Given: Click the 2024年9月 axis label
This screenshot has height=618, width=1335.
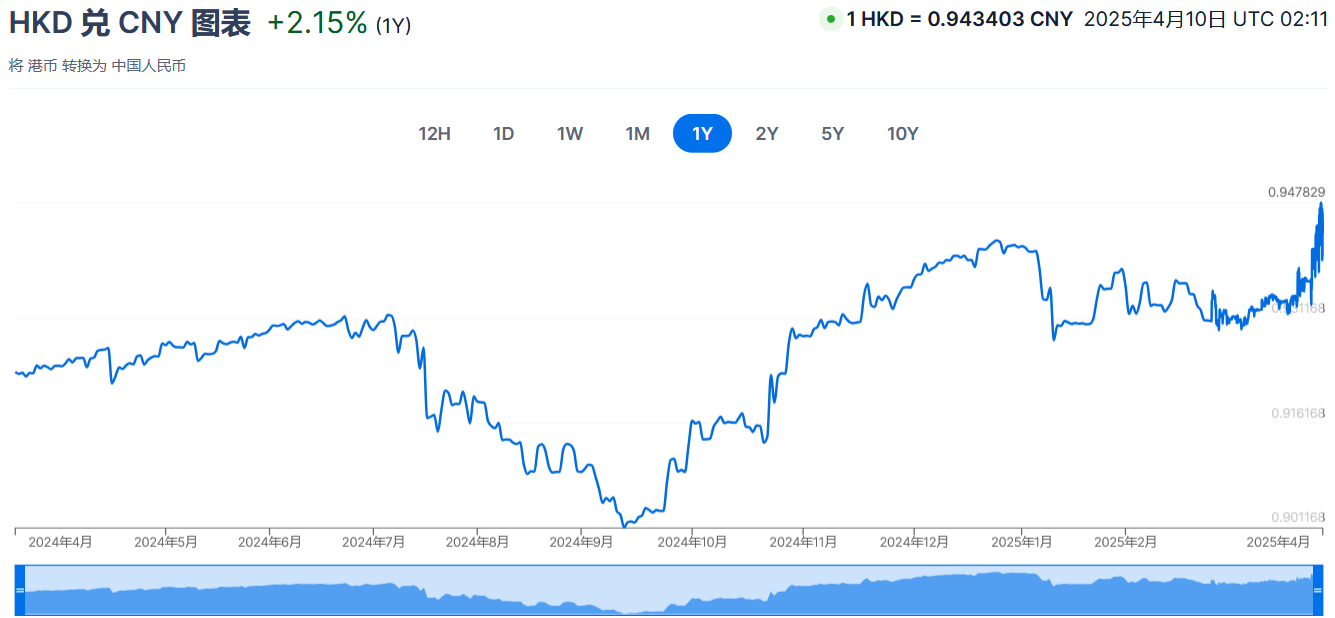Looking at the screenshot, I should pos(581,542).
